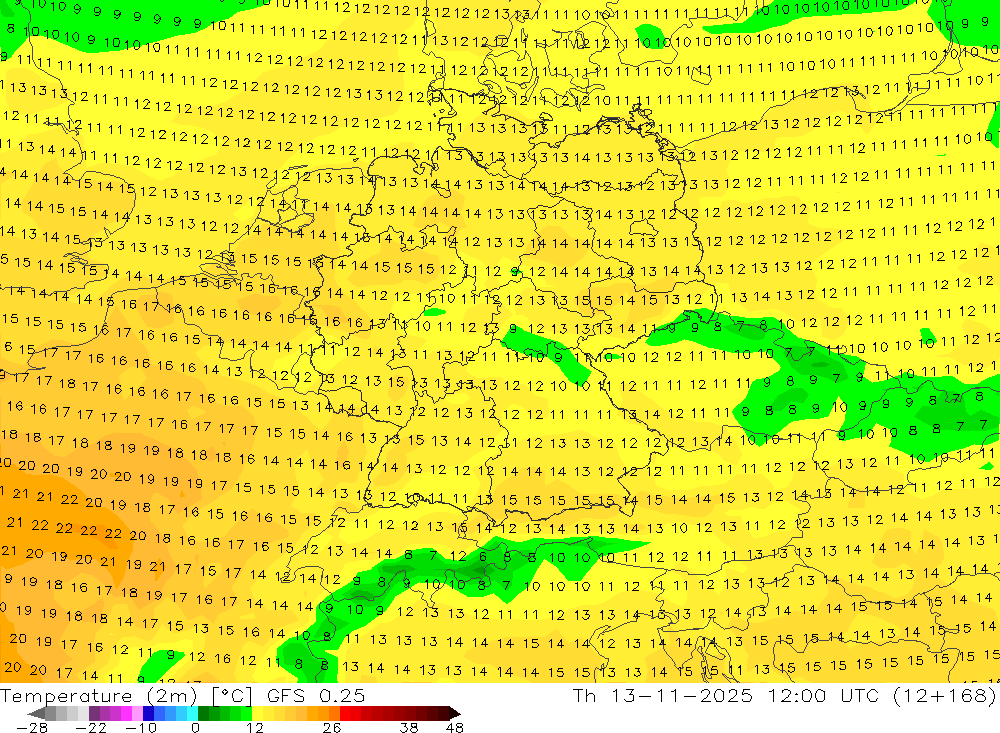This screenshot has width=1000, height=733.
Task: Click the left arrow end of colorbar
Action: (36, 713)
